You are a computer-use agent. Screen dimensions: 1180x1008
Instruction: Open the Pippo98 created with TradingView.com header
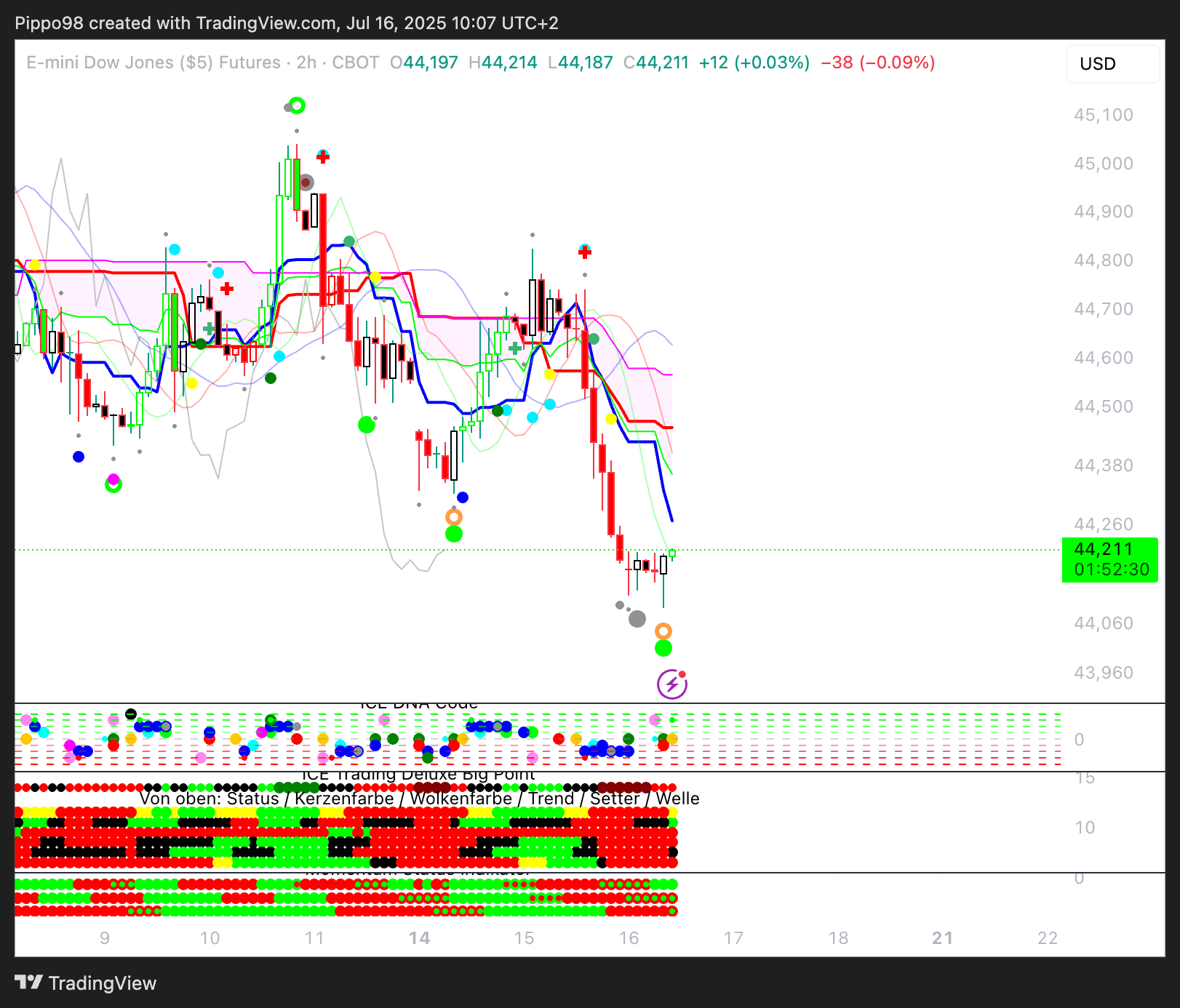tap(287, 23)
